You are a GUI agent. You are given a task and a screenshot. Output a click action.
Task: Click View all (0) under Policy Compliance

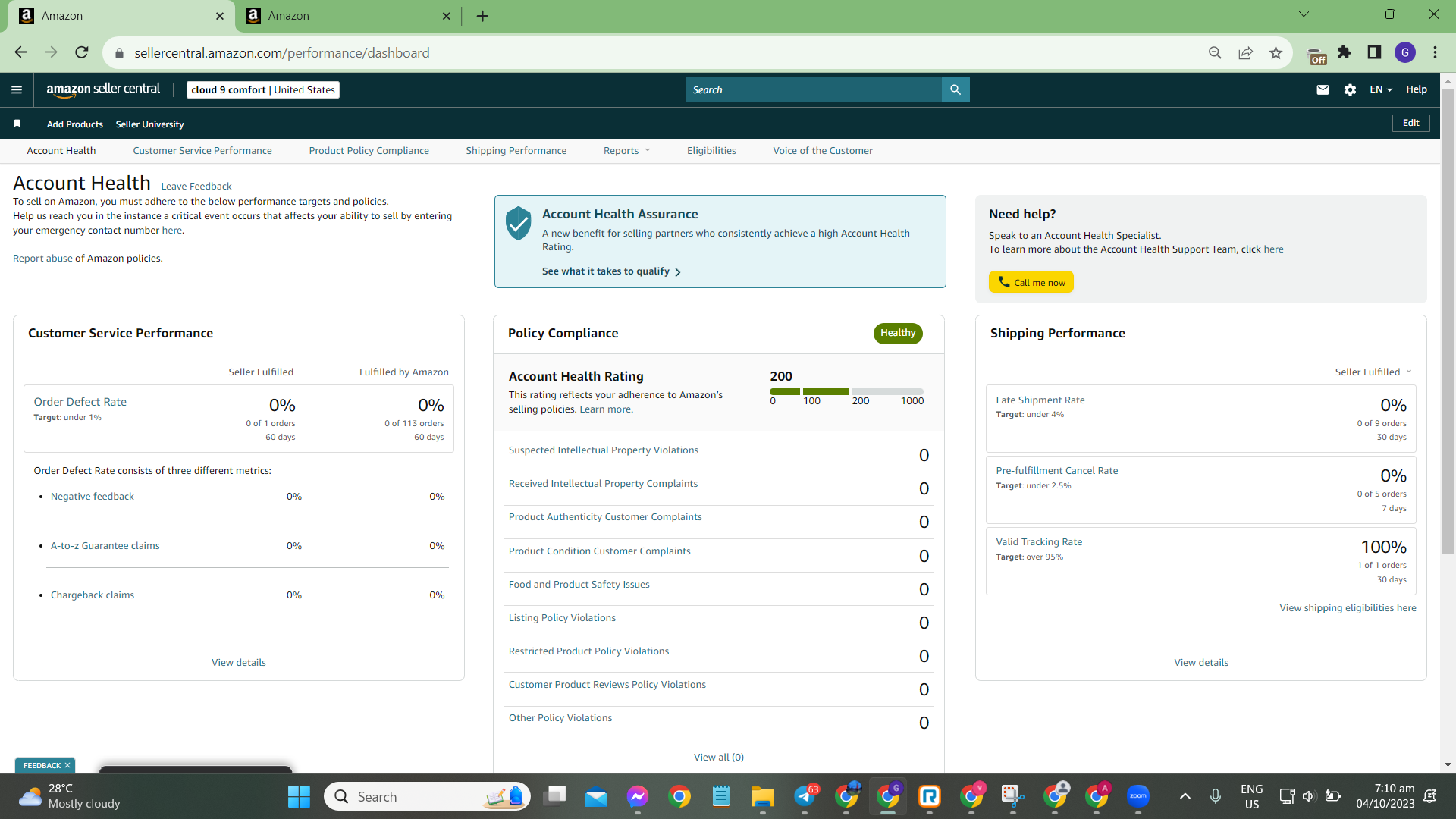[719, 757]
